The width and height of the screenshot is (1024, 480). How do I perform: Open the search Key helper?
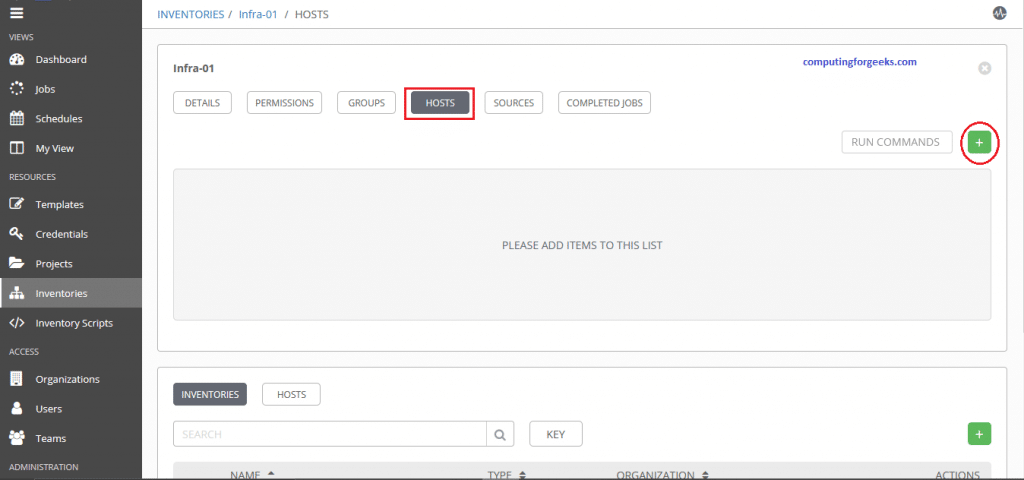point(556,434)
